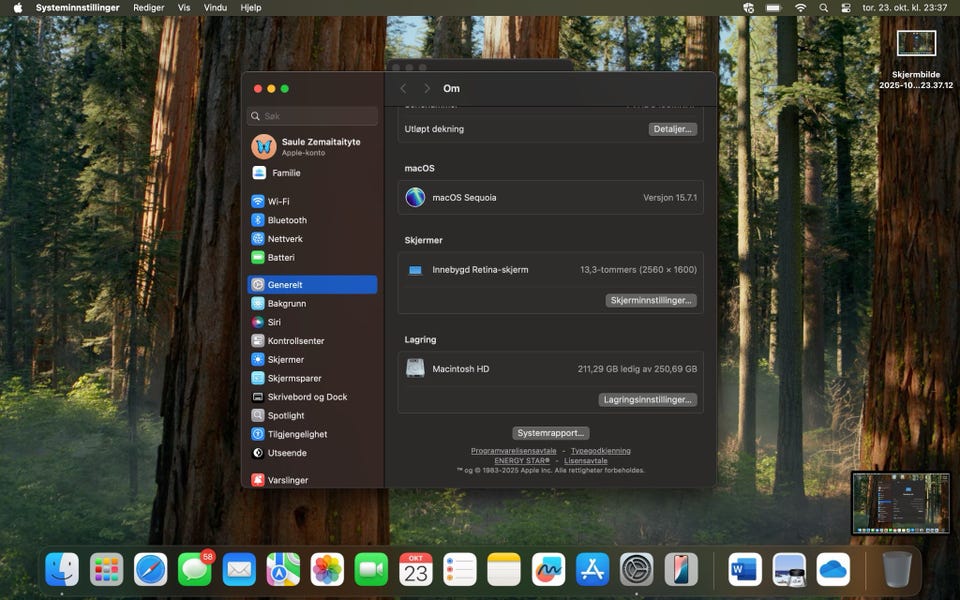Open Freeform from the Dock

point(549,569)
